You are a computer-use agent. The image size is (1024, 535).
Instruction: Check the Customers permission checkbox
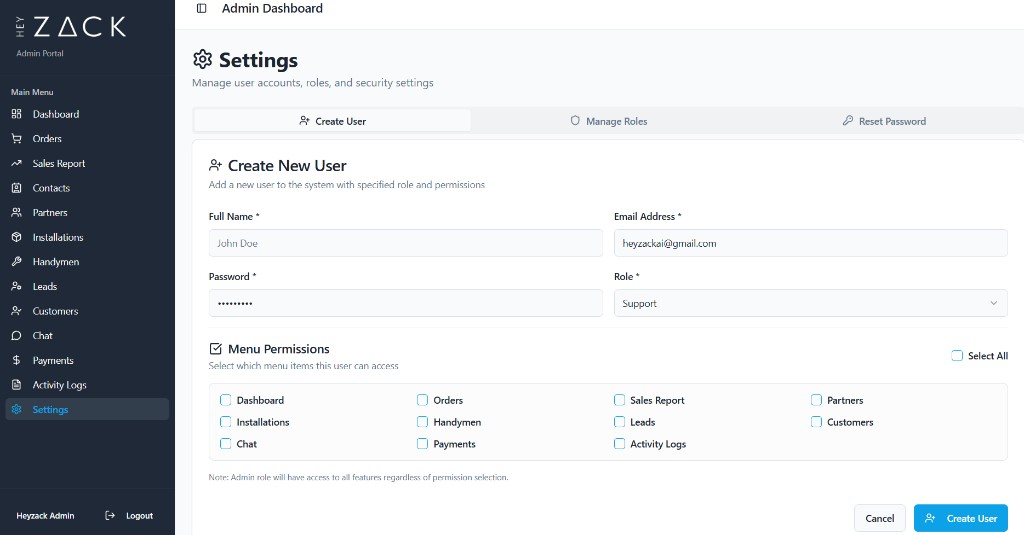pyautogui.click(x=816, y=422)
